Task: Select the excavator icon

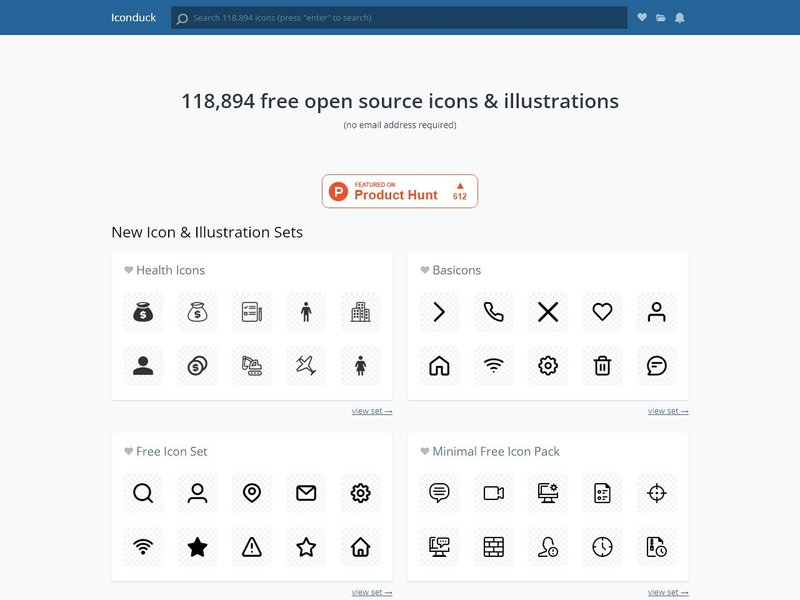Action: coord(252,366)
